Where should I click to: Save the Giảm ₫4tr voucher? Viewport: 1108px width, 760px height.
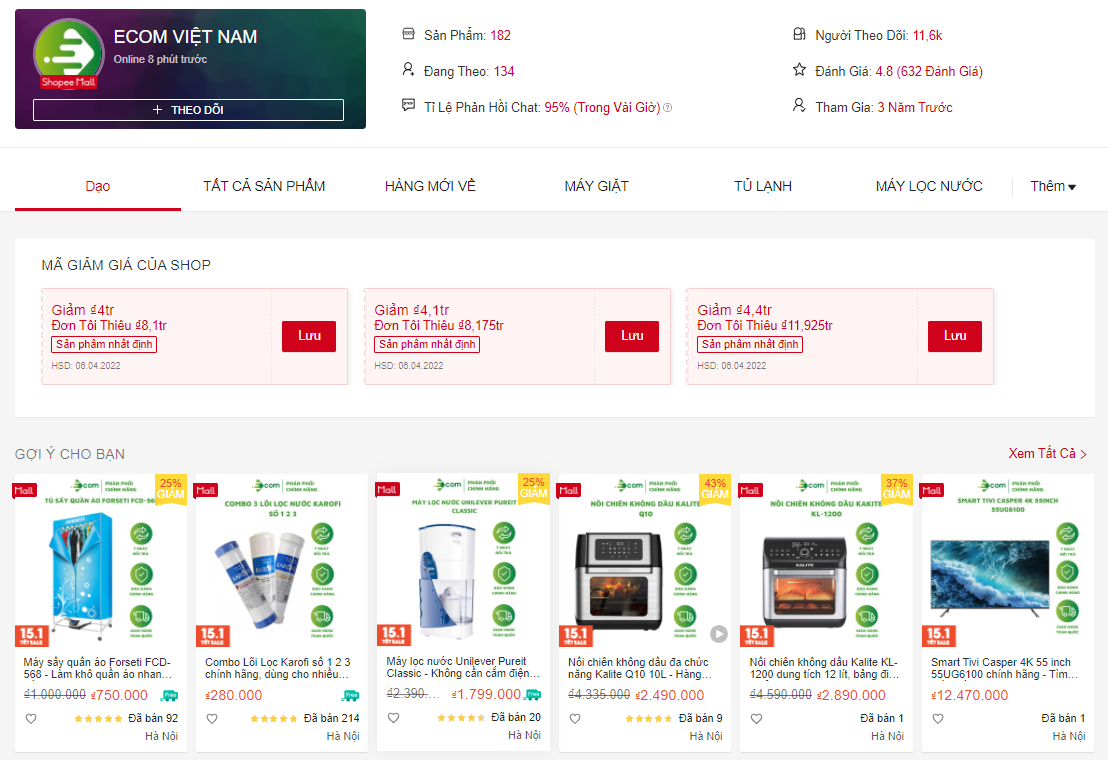309,336
